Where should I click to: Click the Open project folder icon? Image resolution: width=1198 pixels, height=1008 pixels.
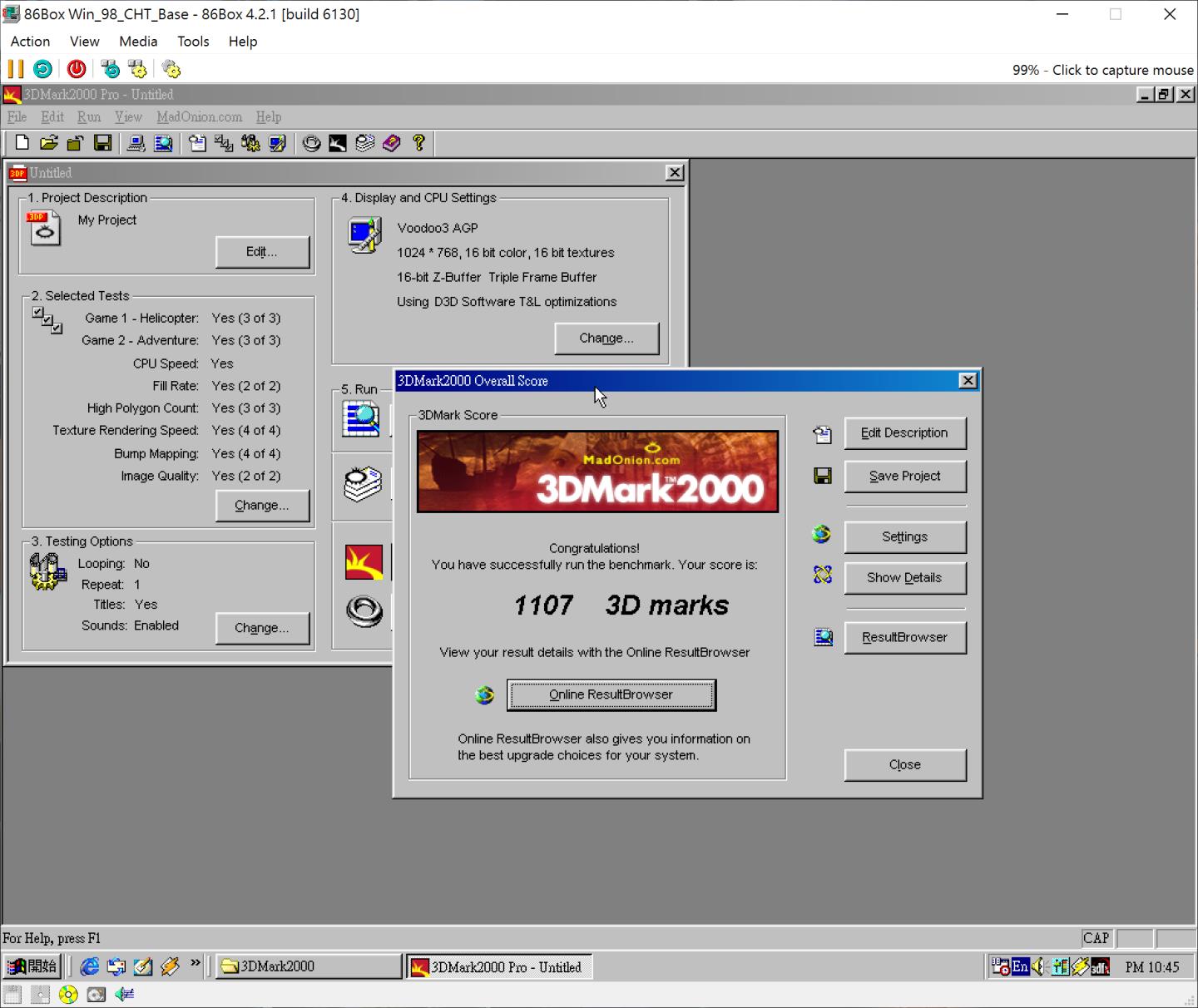pos(49,143)
